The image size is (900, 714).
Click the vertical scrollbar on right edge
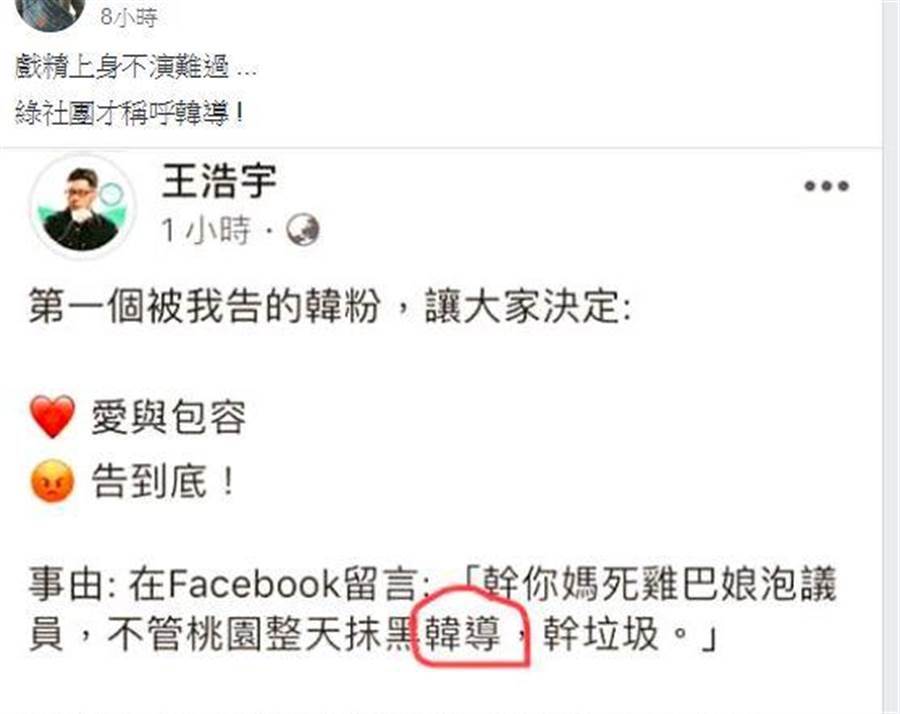(891, 357)
